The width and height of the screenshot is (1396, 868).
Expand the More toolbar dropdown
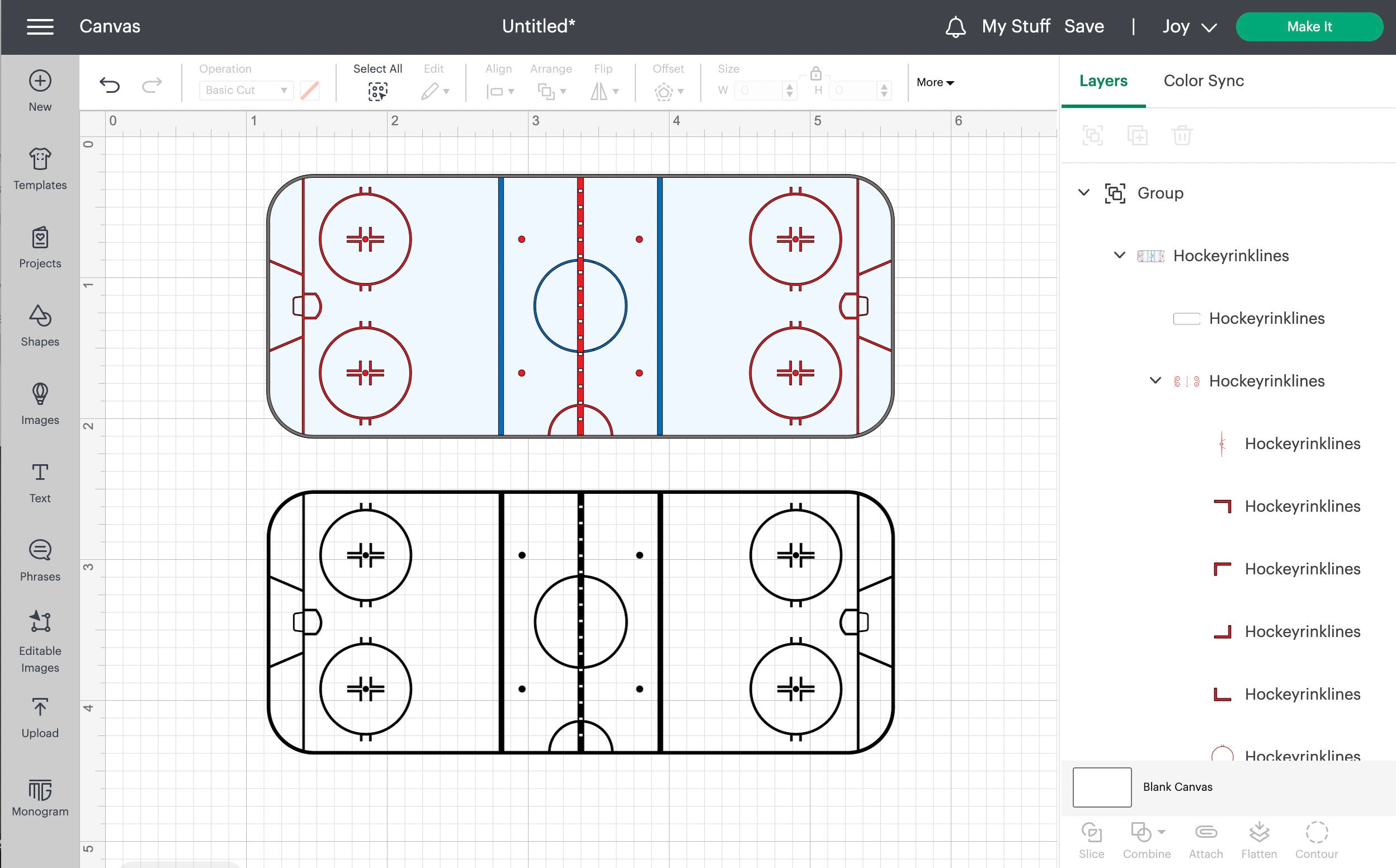[935, 82]
